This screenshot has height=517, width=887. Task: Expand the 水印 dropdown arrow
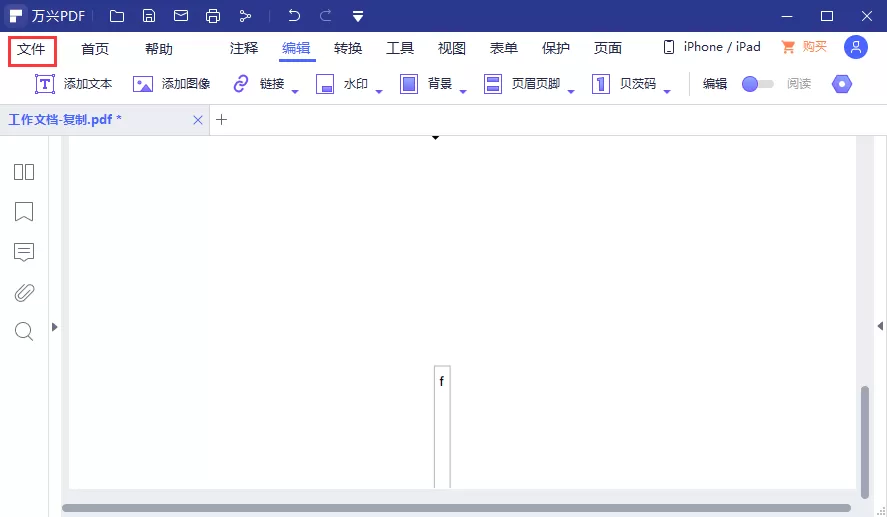tap(379, 91)
